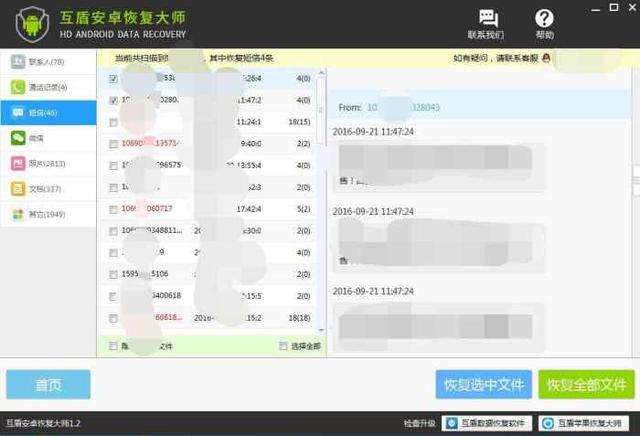Open the 微信 WeChat category

(49, 138)
